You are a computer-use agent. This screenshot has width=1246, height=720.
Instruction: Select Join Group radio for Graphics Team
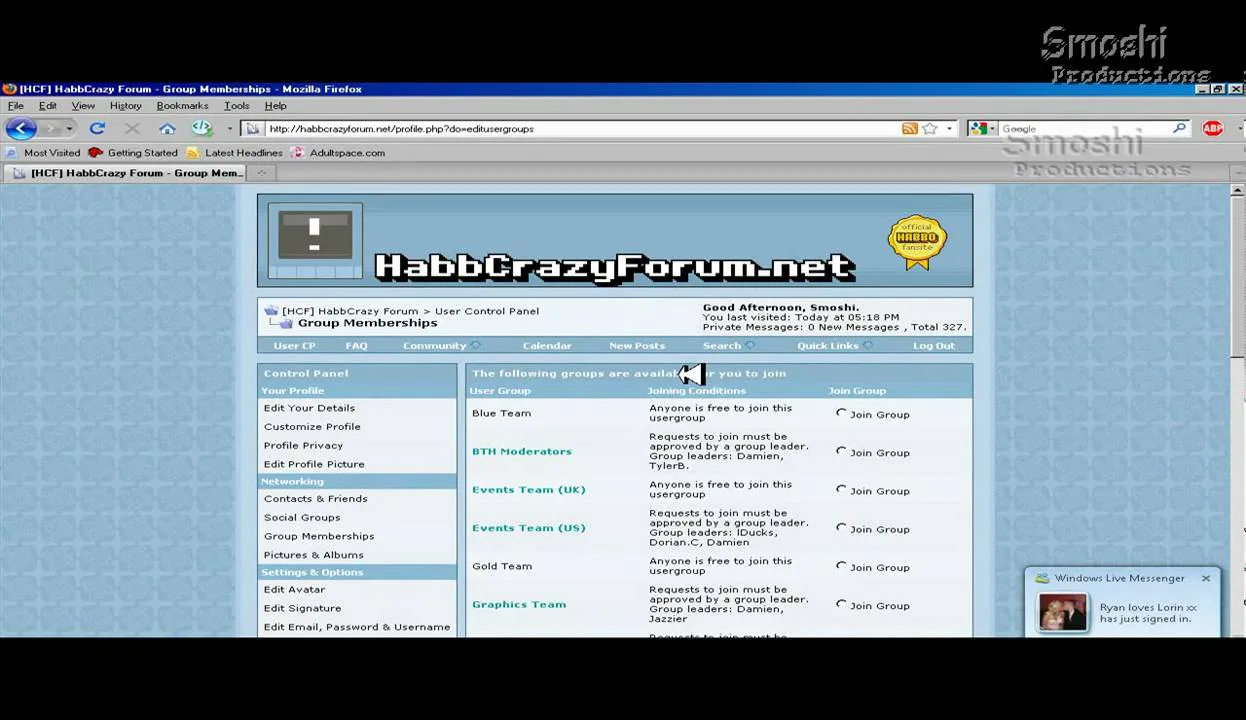click(841, 604)
